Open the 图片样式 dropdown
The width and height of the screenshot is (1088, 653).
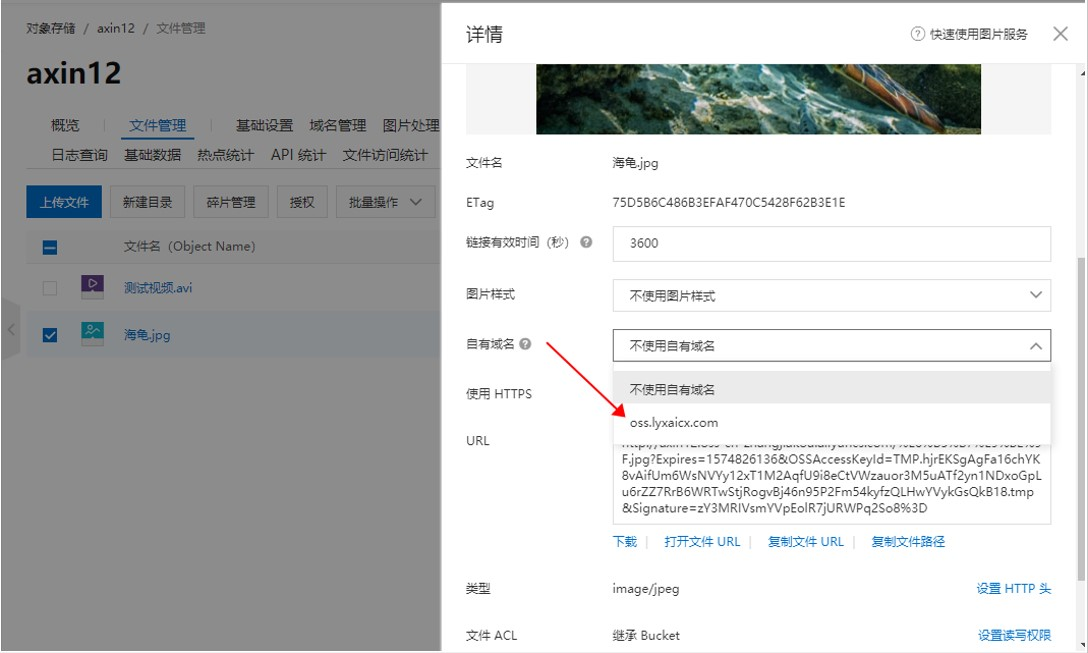click(831, 296)
